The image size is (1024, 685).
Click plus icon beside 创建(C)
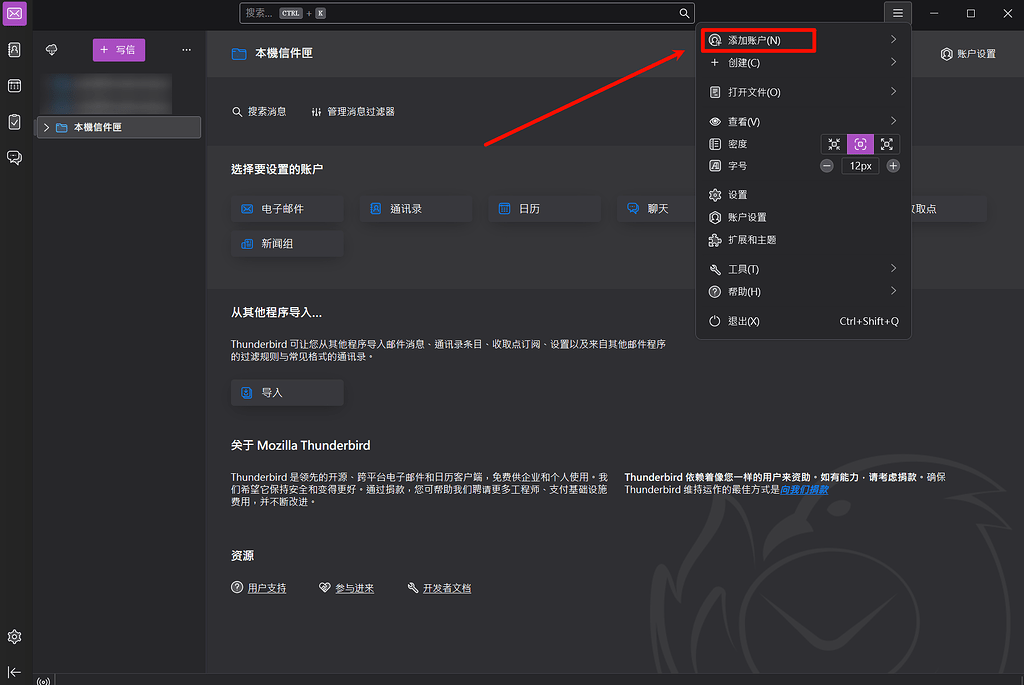(715, 63)
